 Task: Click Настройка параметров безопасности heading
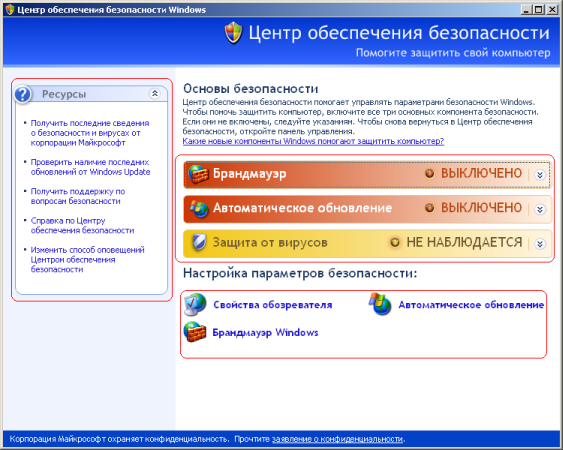point(300,274)
